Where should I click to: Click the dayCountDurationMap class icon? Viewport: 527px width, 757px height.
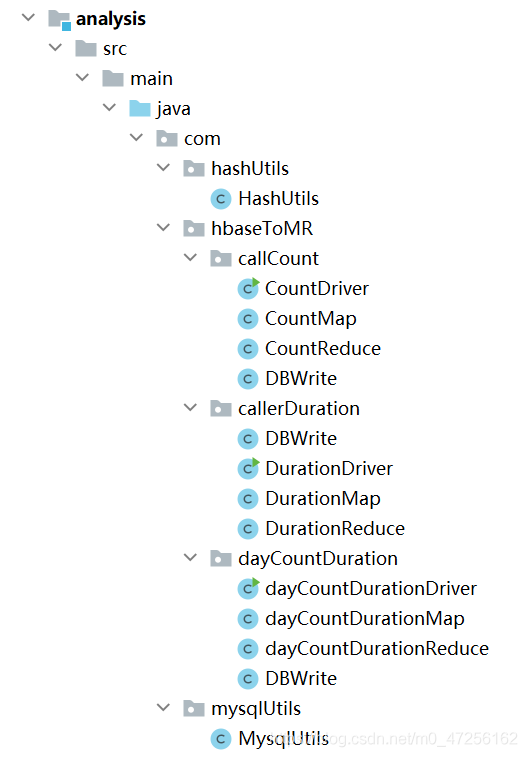[248, 619]
